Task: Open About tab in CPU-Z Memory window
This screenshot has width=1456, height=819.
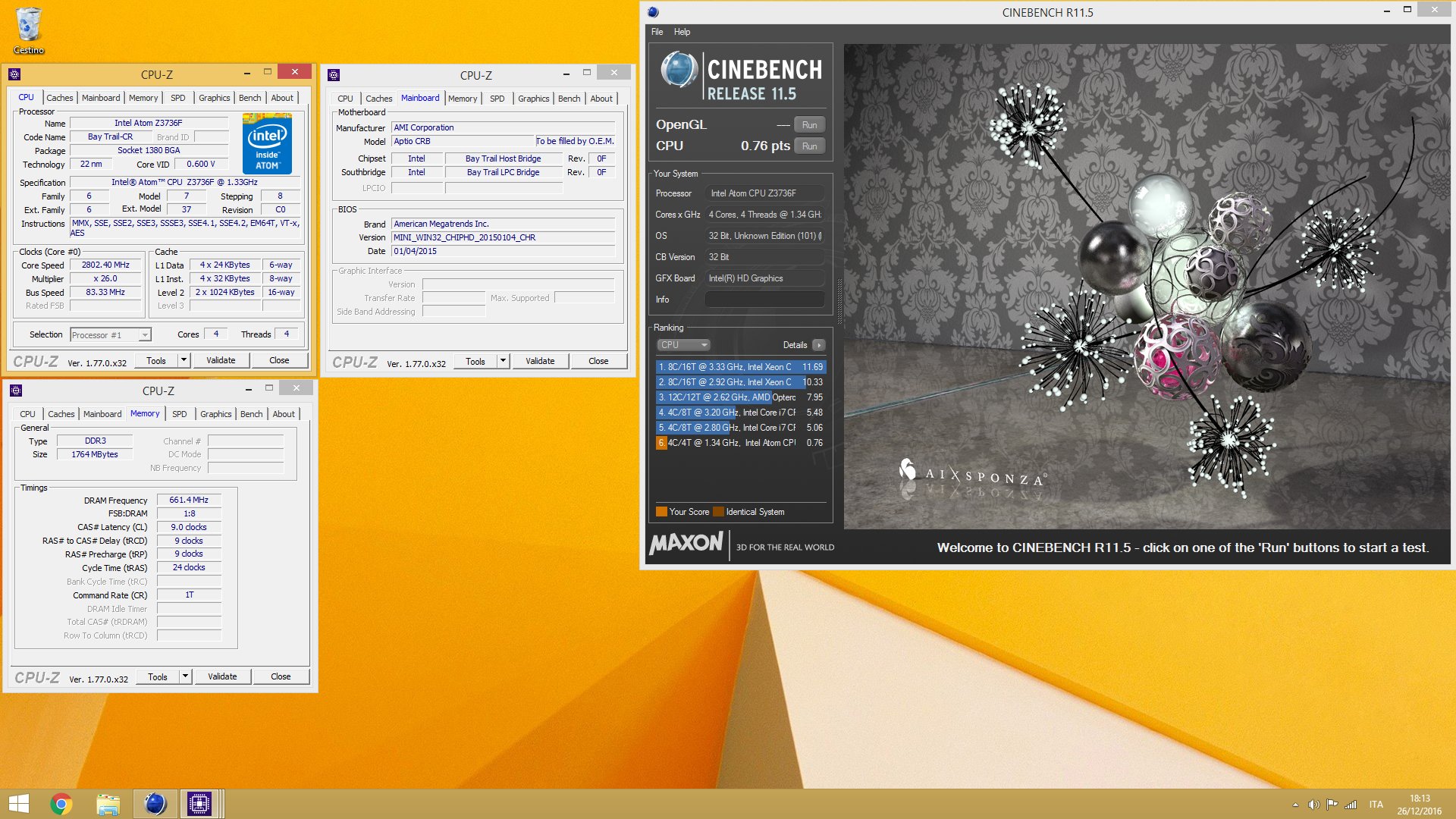Action: coord(284,414)
